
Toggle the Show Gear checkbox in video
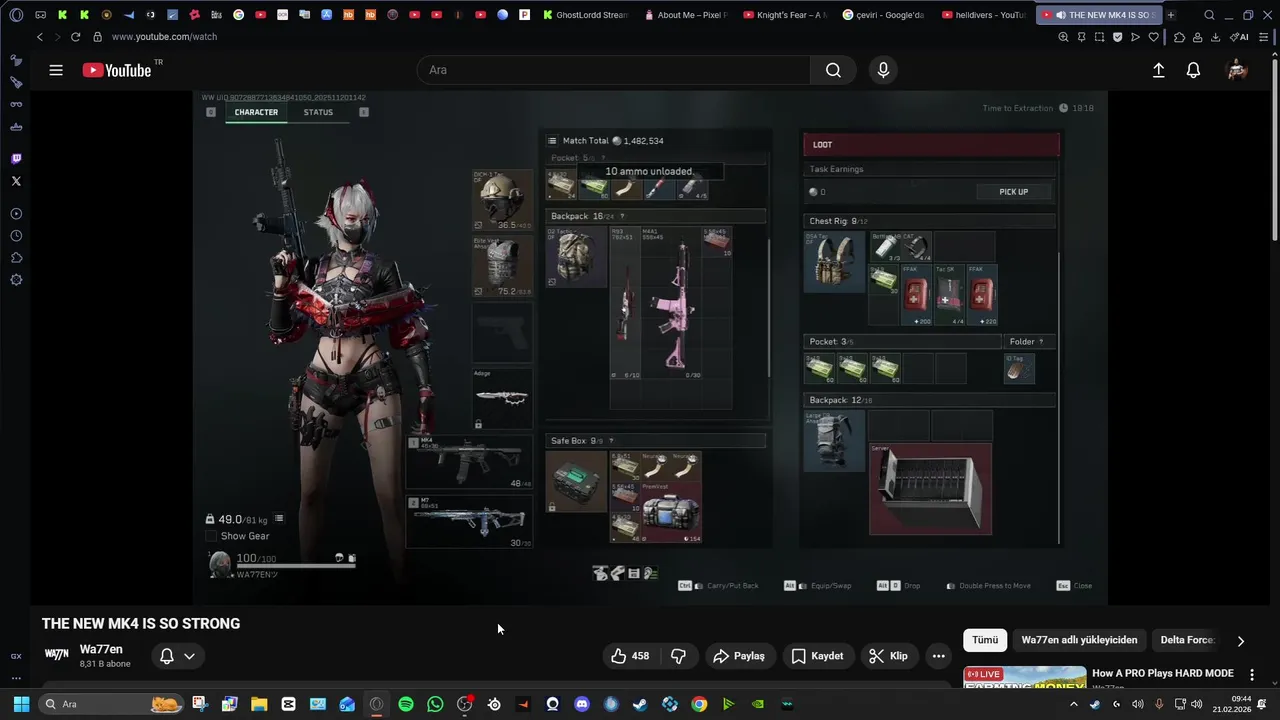211,536
